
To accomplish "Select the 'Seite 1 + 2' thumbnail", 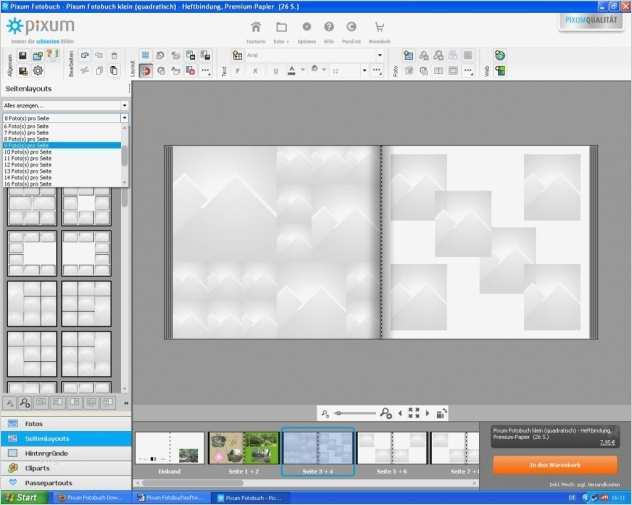I will tap(244, 448).
